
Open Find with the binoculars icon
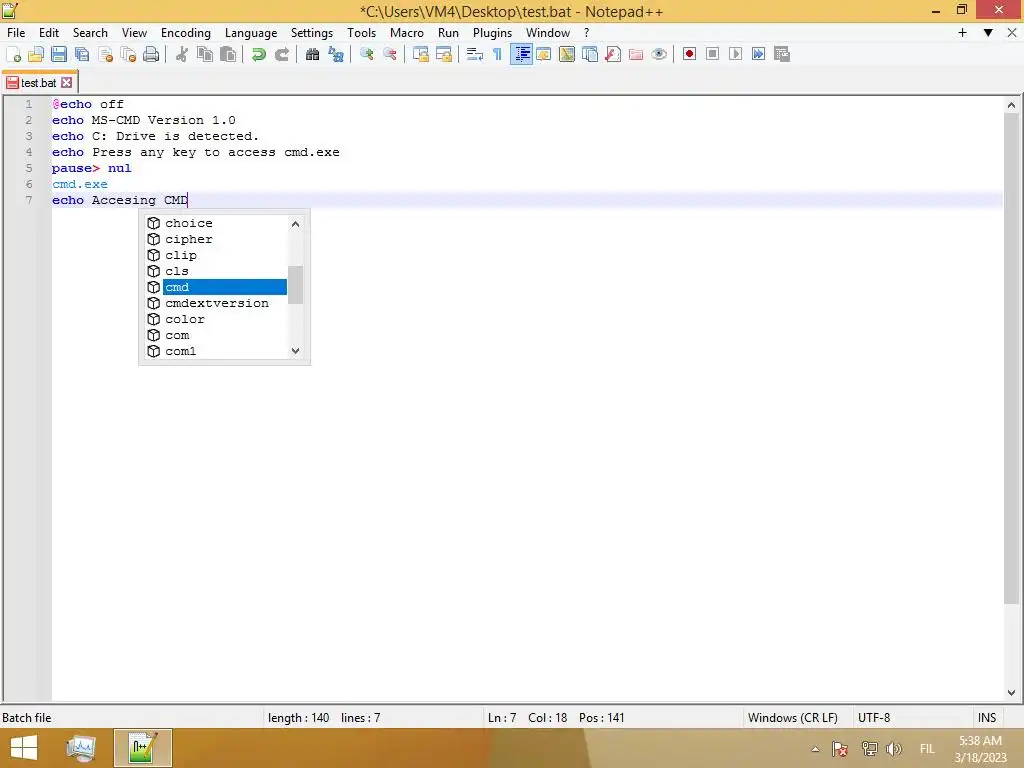[312, 54]
